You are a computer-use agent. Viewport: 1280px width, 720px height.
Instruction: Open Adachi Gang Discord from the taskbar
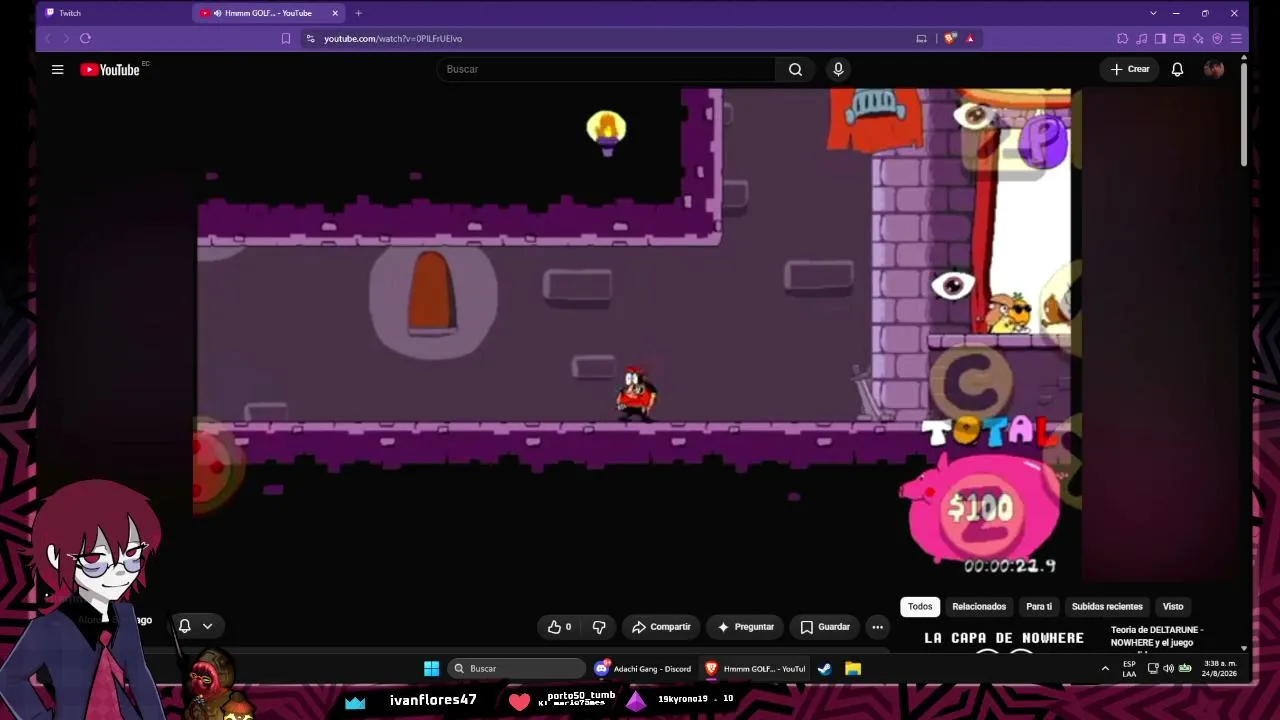click(x=643, y=668)
